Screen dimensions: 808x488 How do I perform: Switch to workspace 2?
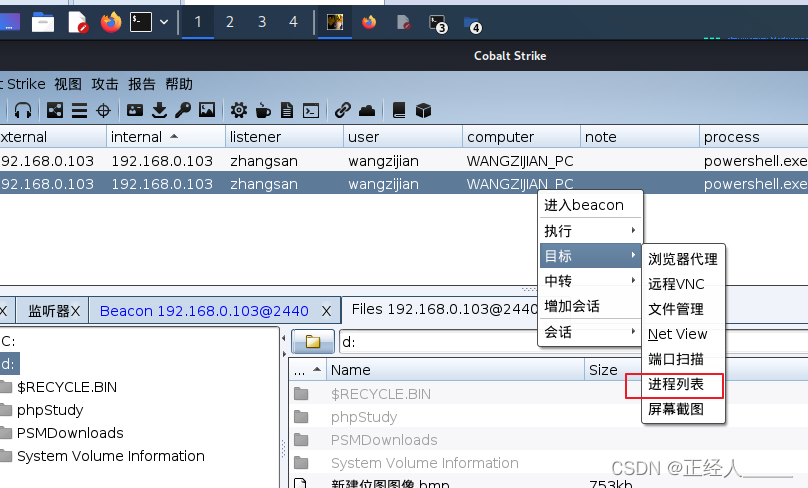coord(230,22)
